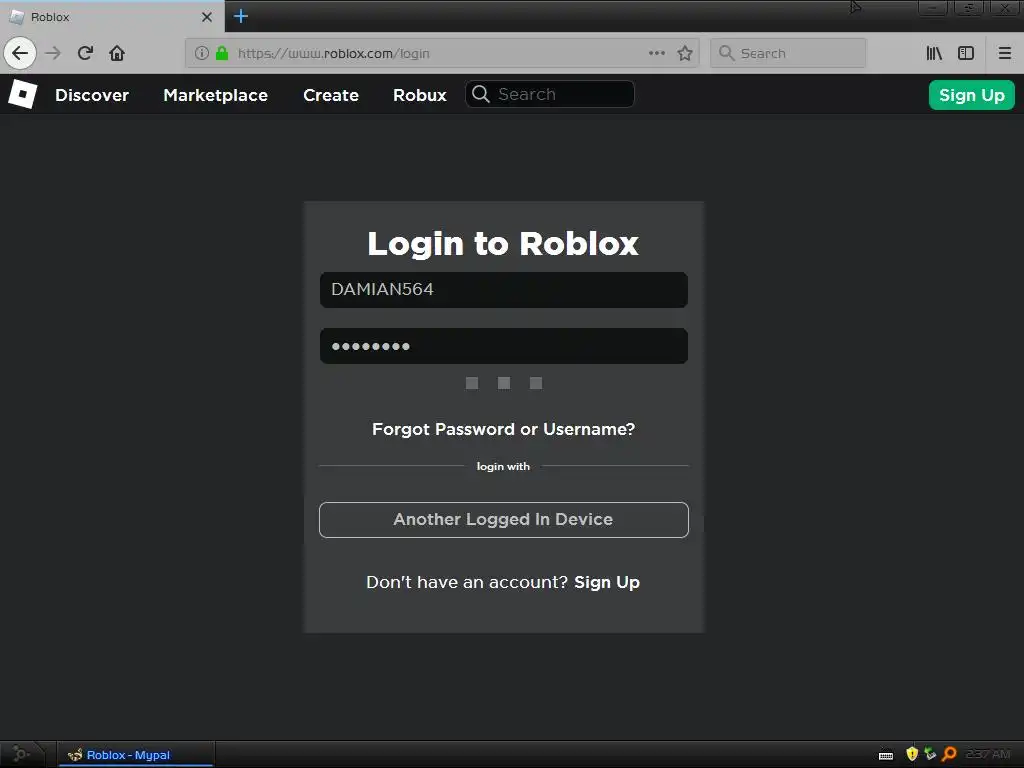Click the green padlock security icon

[x=222, y=53]
